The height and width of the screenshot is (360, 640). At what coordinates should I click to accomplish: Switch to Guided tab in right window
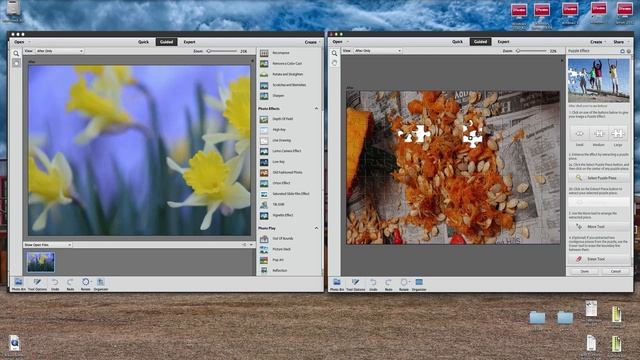480,42
